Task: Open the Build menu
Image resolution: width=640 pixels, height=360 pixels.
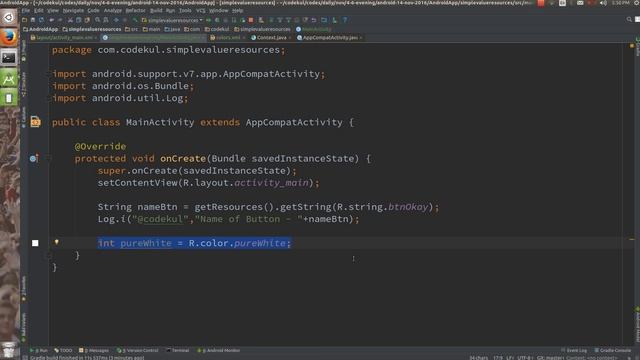Action: 156,11
